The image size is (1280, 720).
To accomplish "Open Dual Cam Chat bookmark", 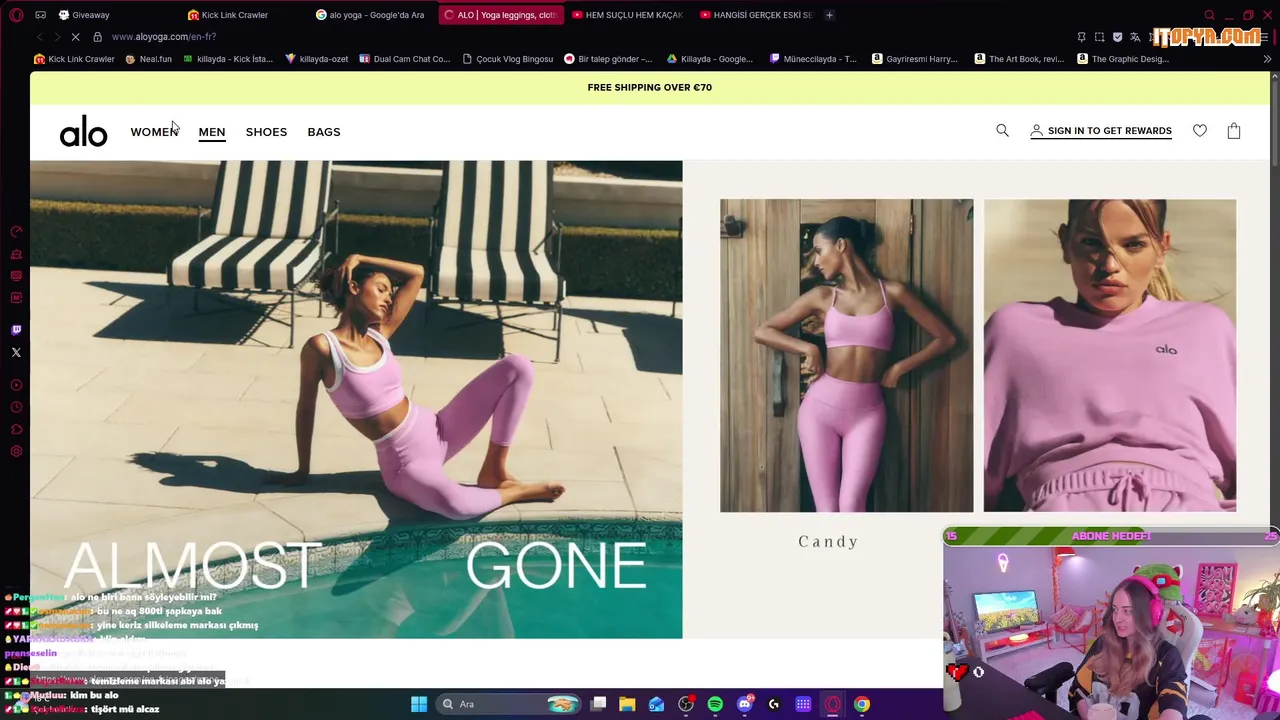I will pos(405,59).
